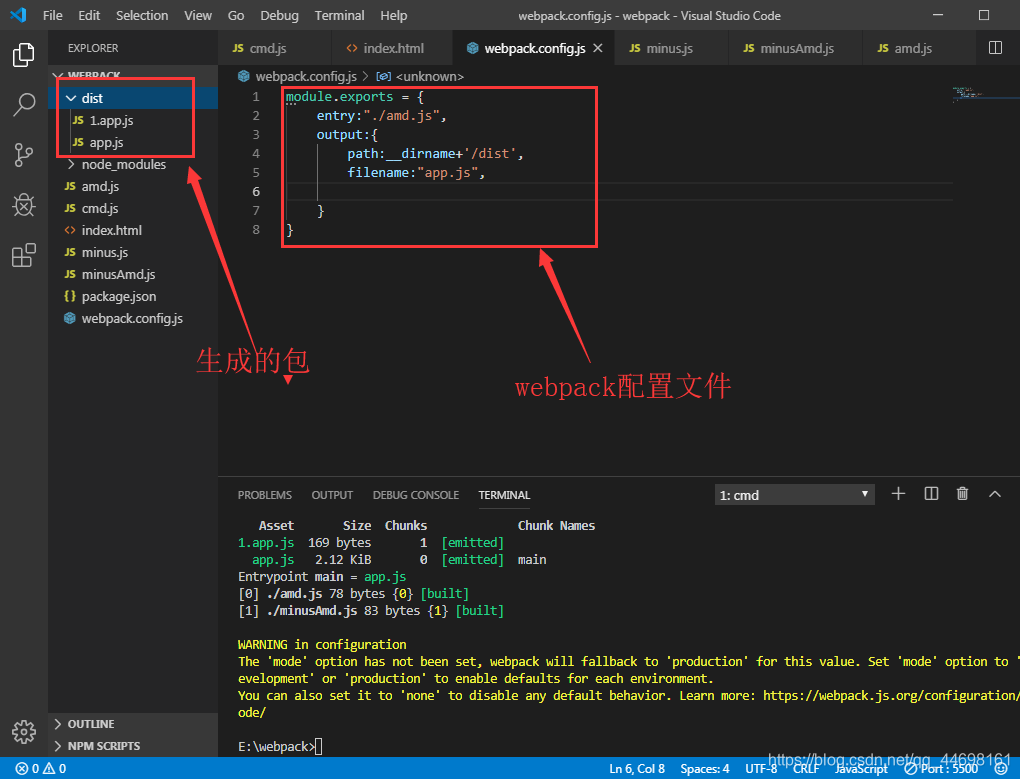Change the JavaScript language mode

861,769
